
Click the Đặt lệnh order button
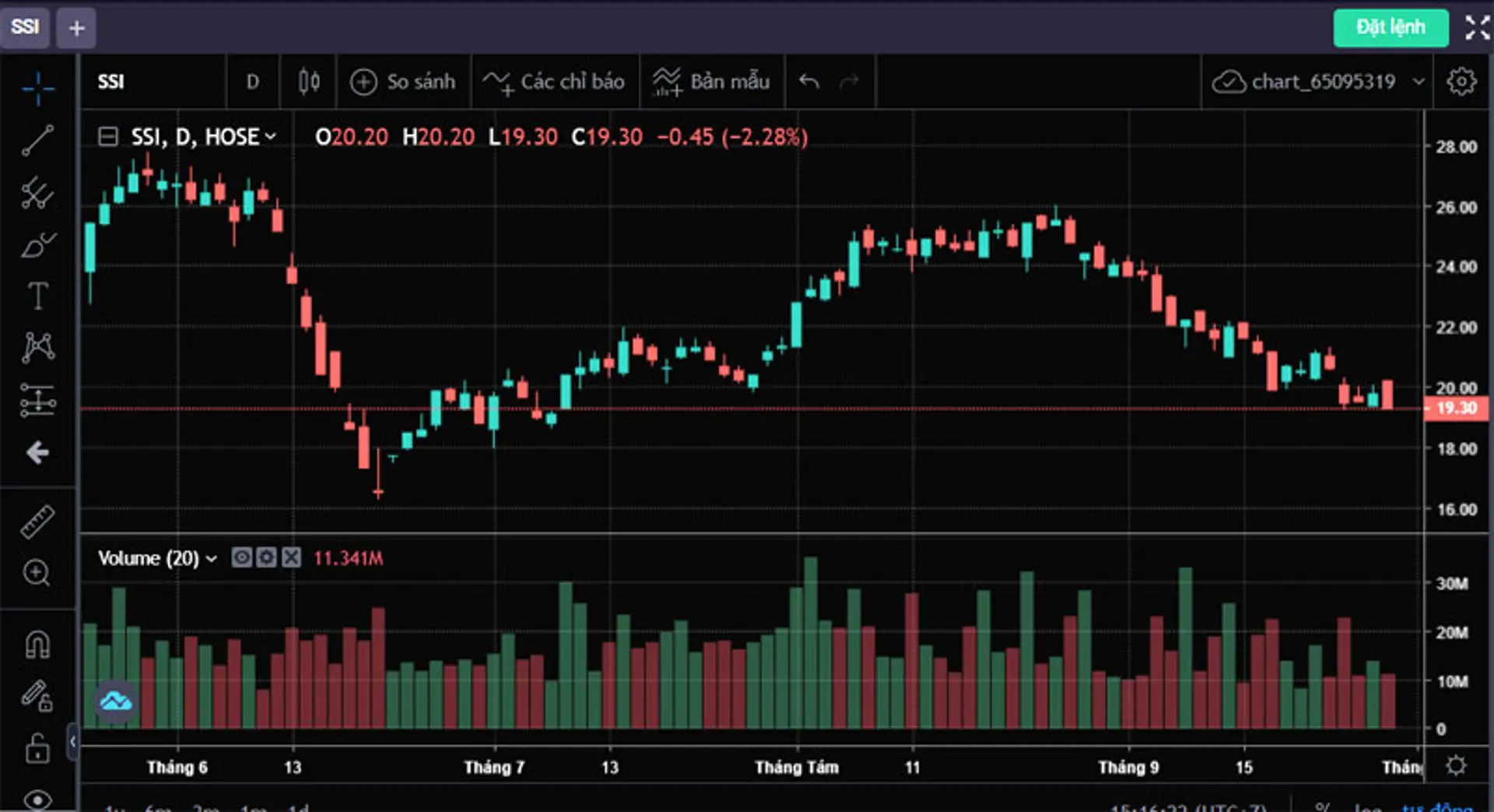pyautogui.click(x=1391, y=27)
